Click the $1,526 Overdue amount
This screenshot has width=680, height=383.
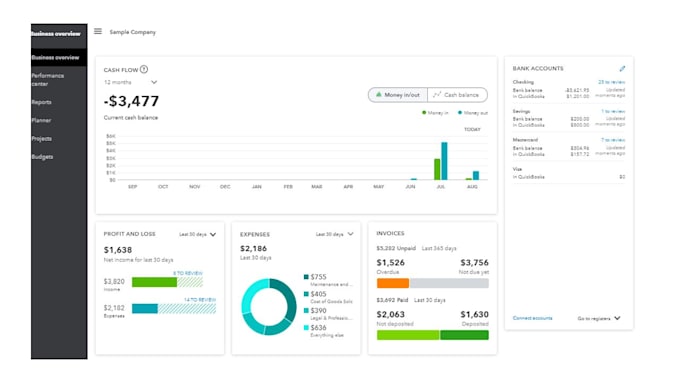pyautogui.click(x=390, y=262)
